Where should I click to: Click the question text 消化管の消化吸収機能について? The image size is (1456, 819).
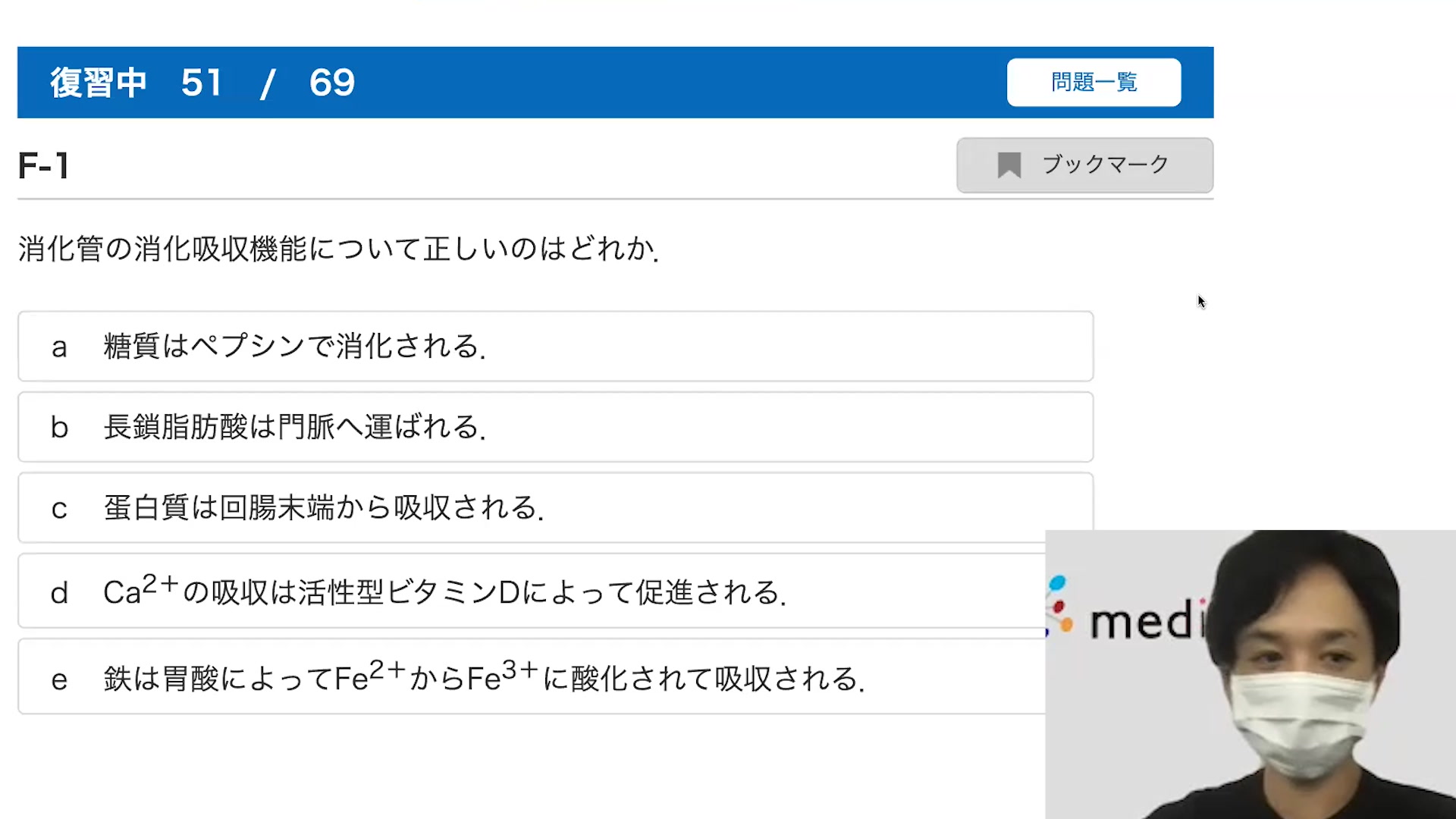click(338, 249)
